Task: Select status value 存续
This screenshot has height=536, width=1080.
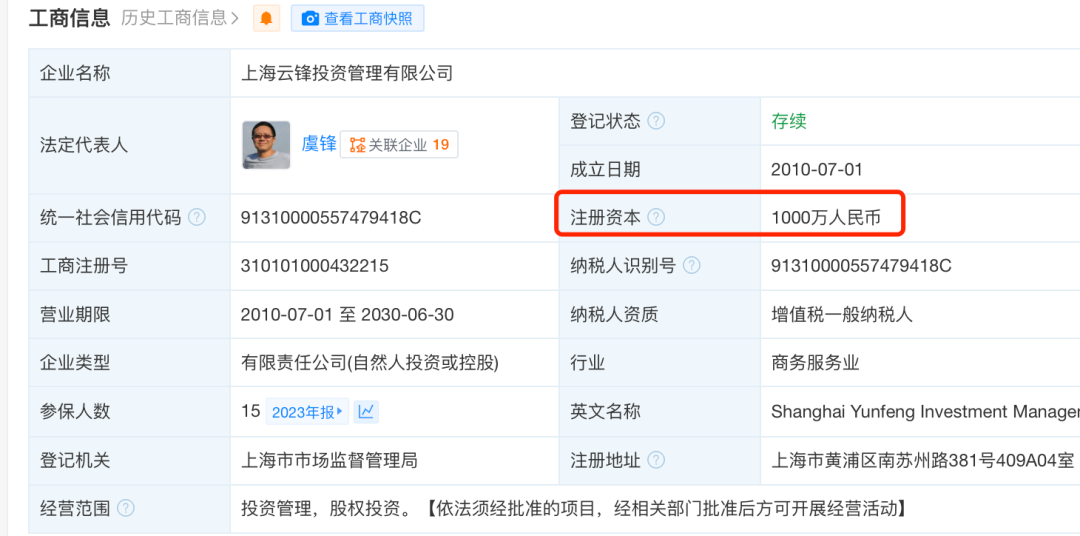Action: (789, 121)
